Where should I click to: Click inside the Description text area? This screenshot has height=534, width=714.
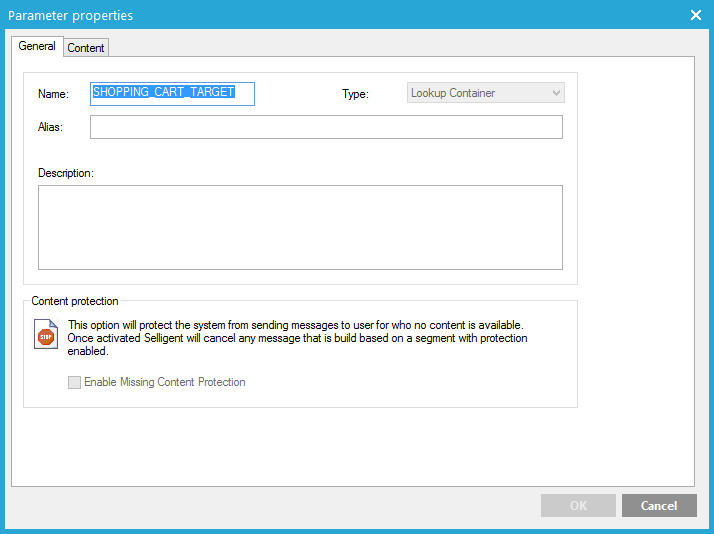pos(300,227)
